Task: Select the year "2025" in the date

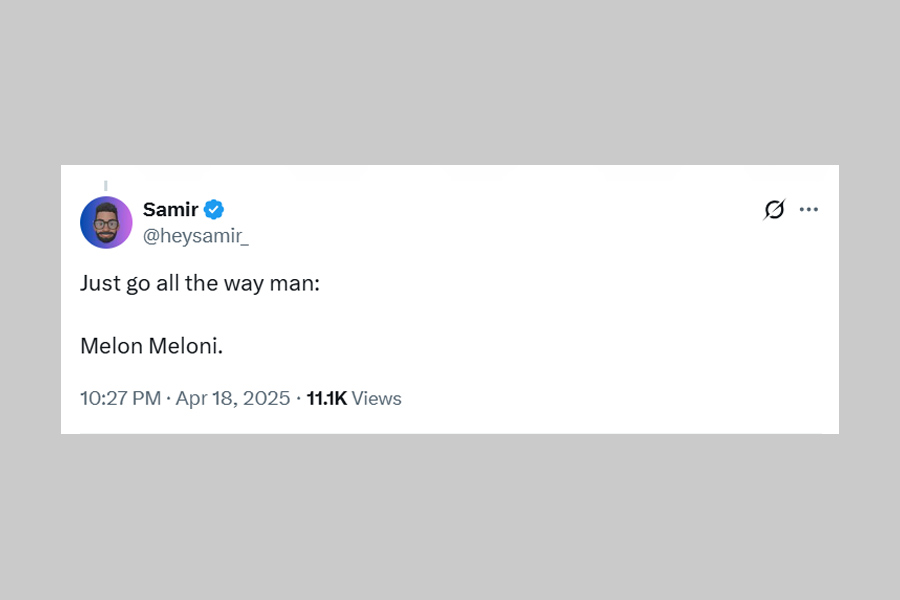Action: pos(266,398)
